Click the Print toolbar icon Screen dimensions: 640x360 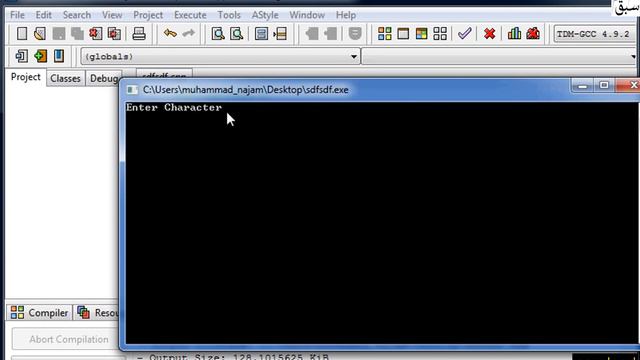pos(139,33)
